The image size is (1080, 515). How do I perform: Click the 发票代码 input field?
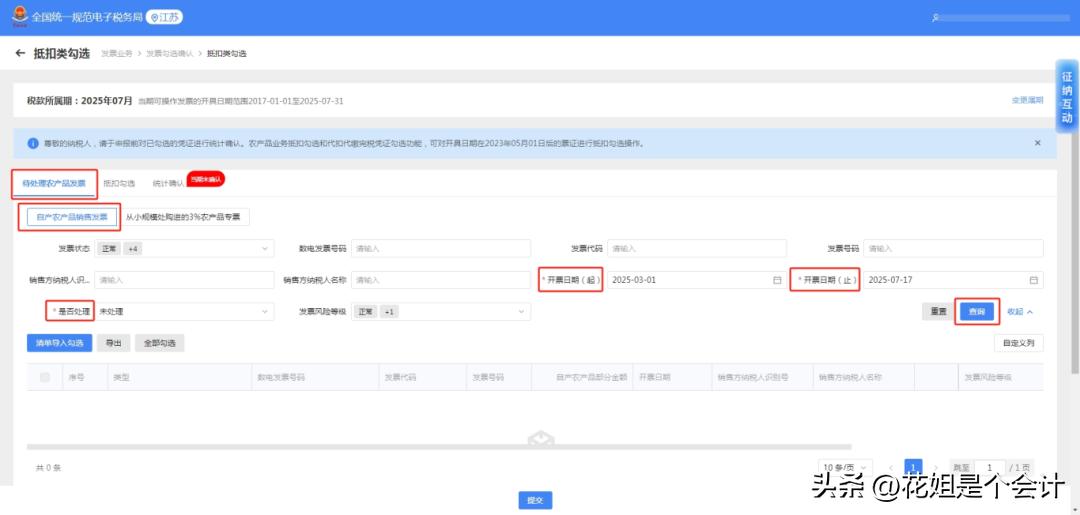pos(696,249)
